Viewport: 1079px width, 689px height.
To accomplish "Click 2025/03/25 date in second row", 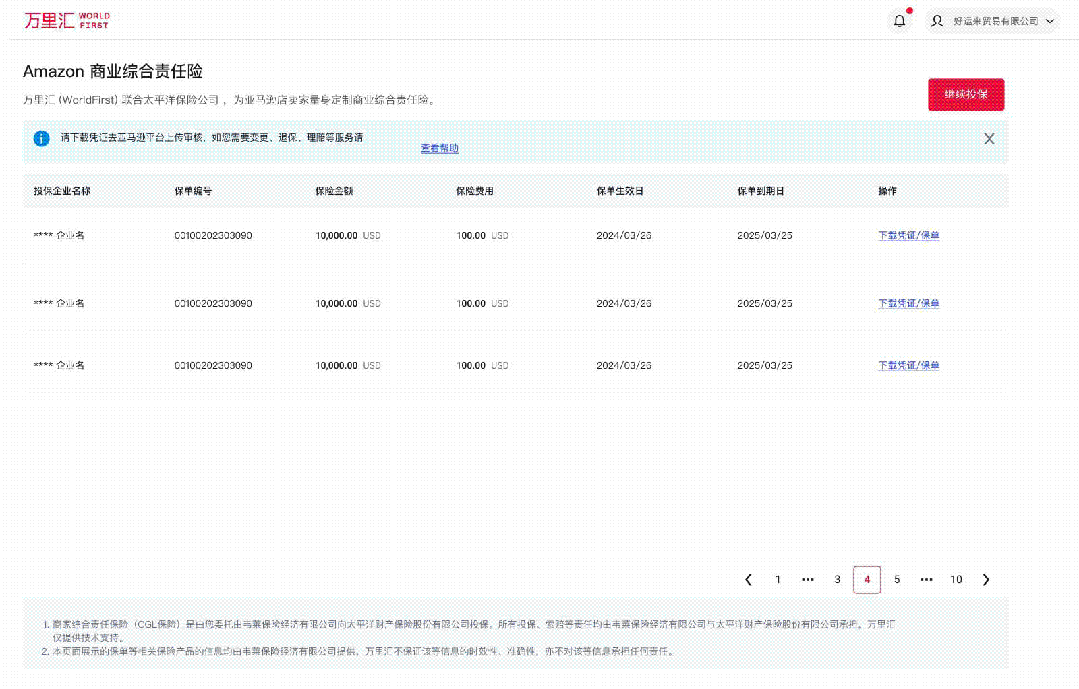I will pyautogui.click(x=765, y=304).
